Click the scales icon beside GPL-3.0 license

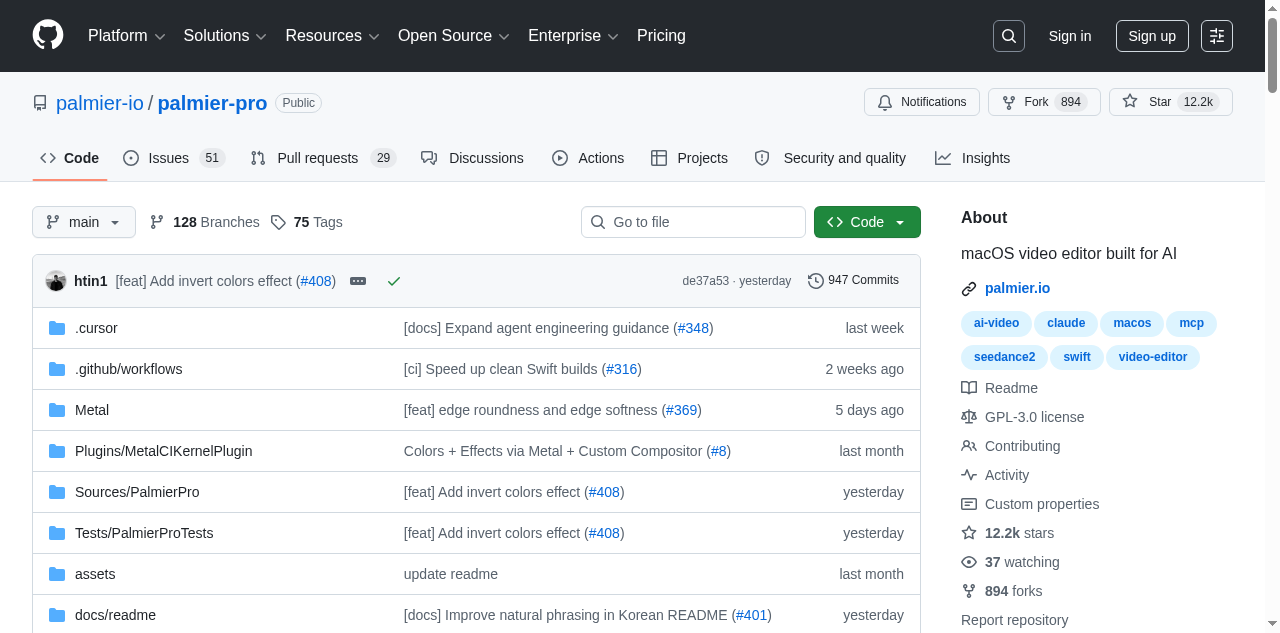click(969, 417)
